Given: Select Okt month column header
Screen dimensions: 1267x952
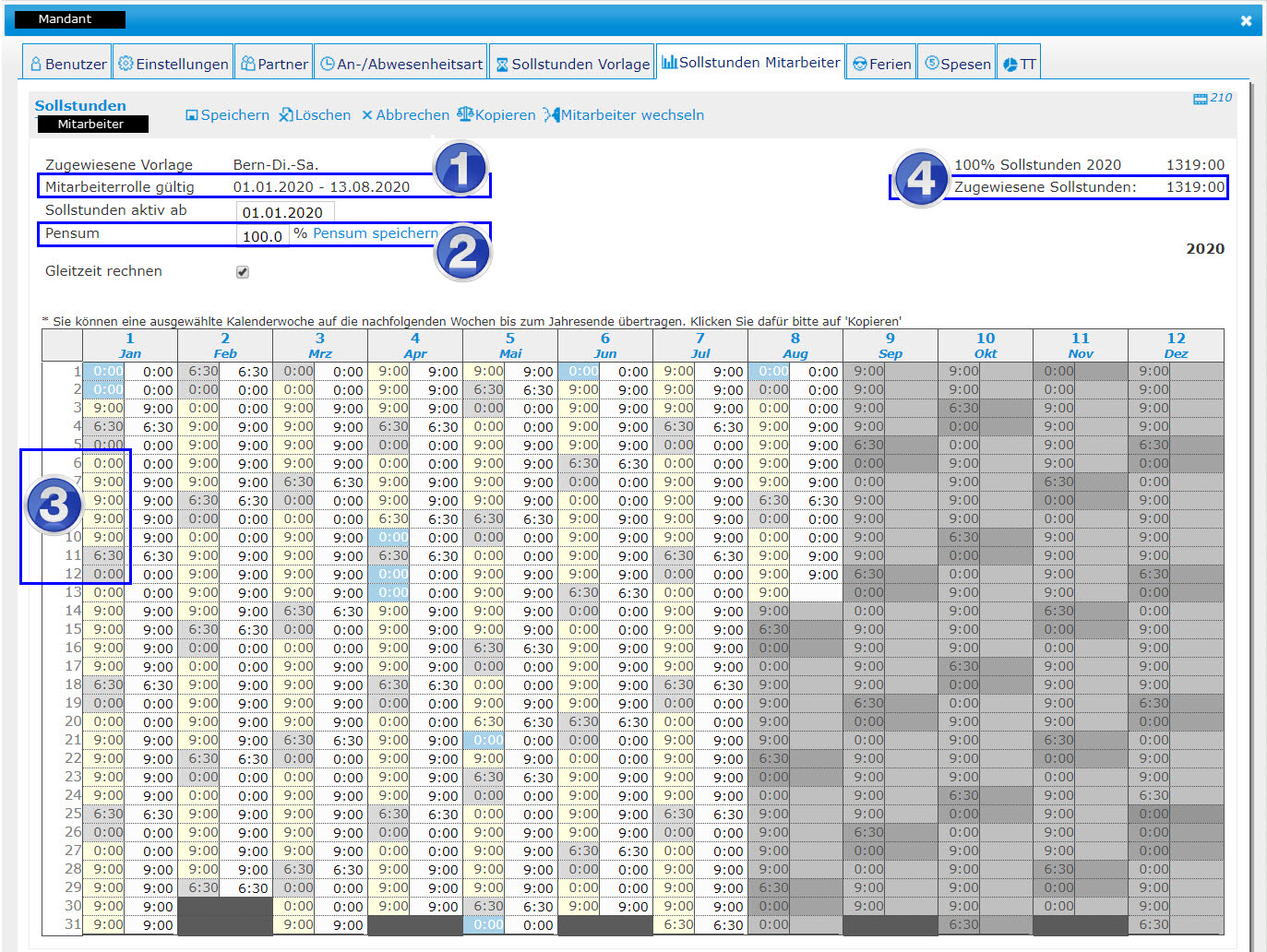Looking at the screenshot, I should click(986, 346).
